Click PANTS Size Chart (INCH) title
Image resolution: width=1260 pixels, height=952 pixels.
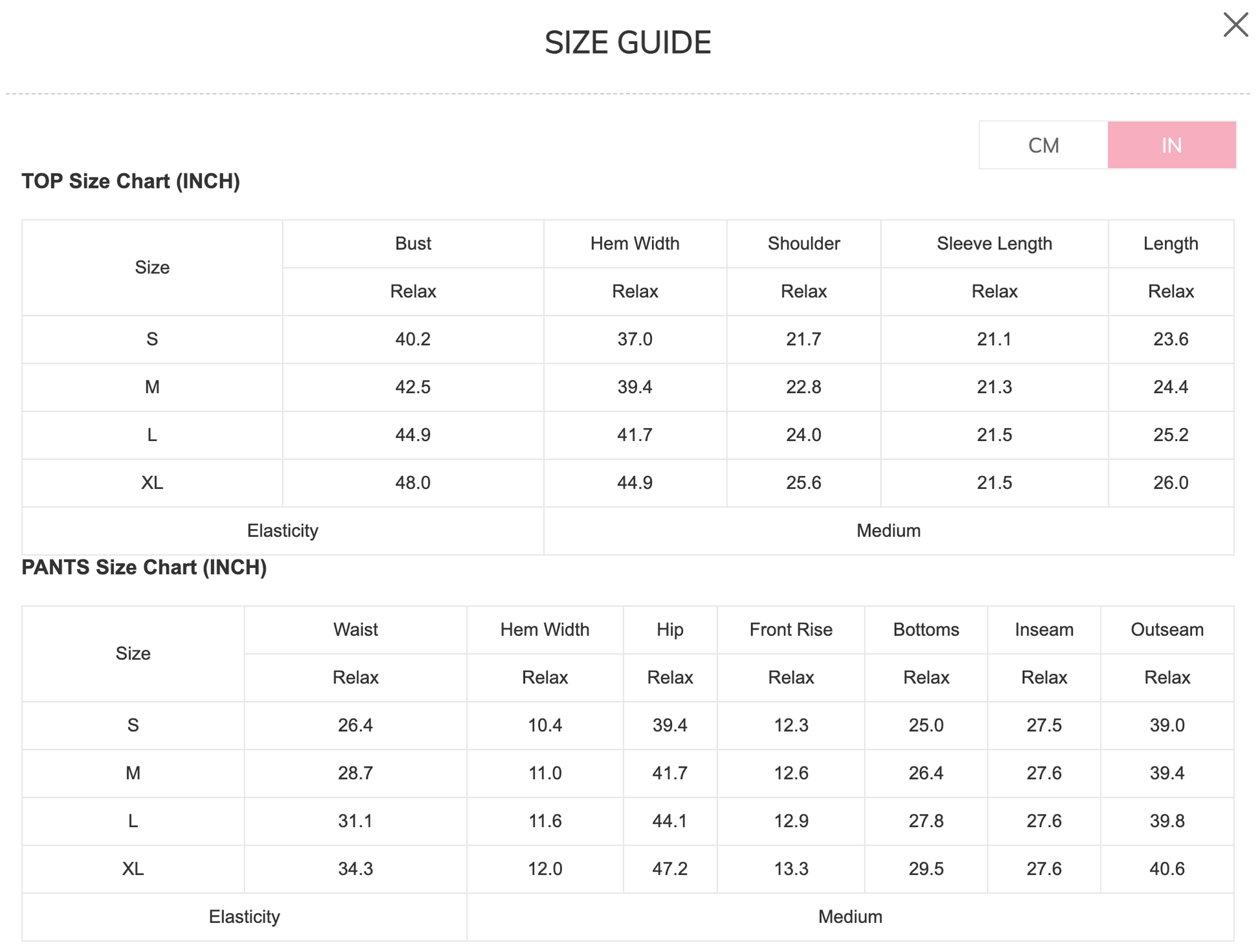144,567
